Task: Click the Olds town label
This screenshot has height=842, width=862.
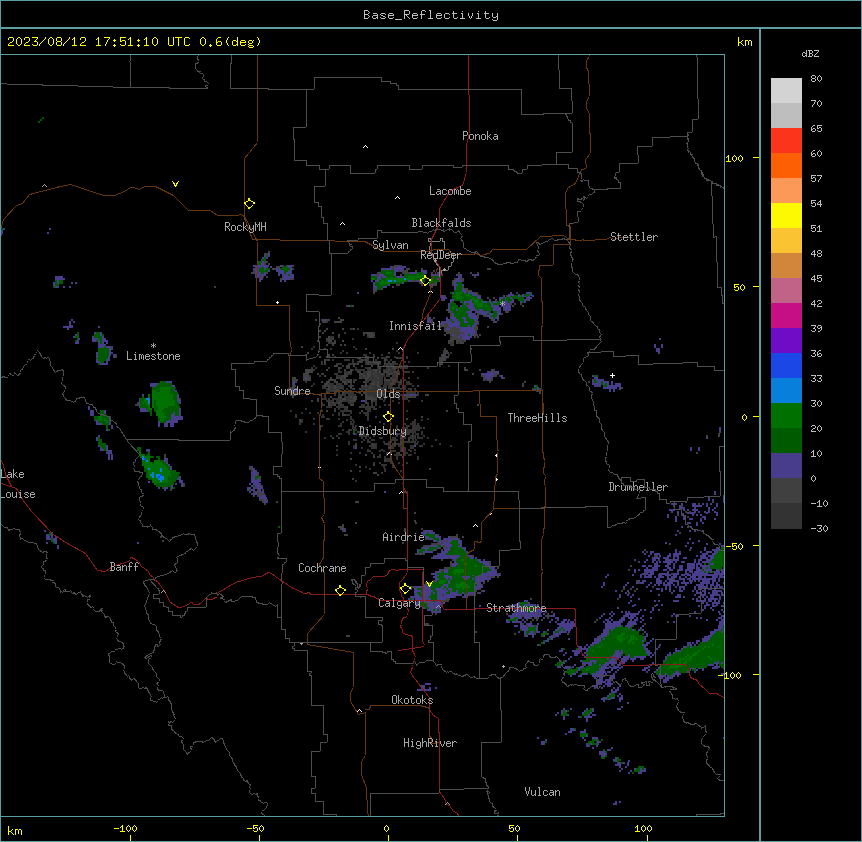Action: pos(388,394)
